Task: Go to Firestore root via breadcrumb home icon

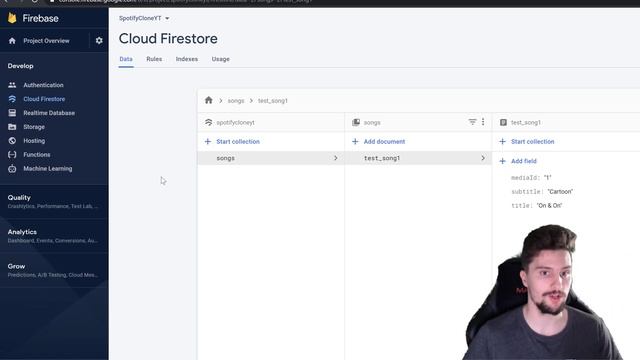Action: pos(209,100)
